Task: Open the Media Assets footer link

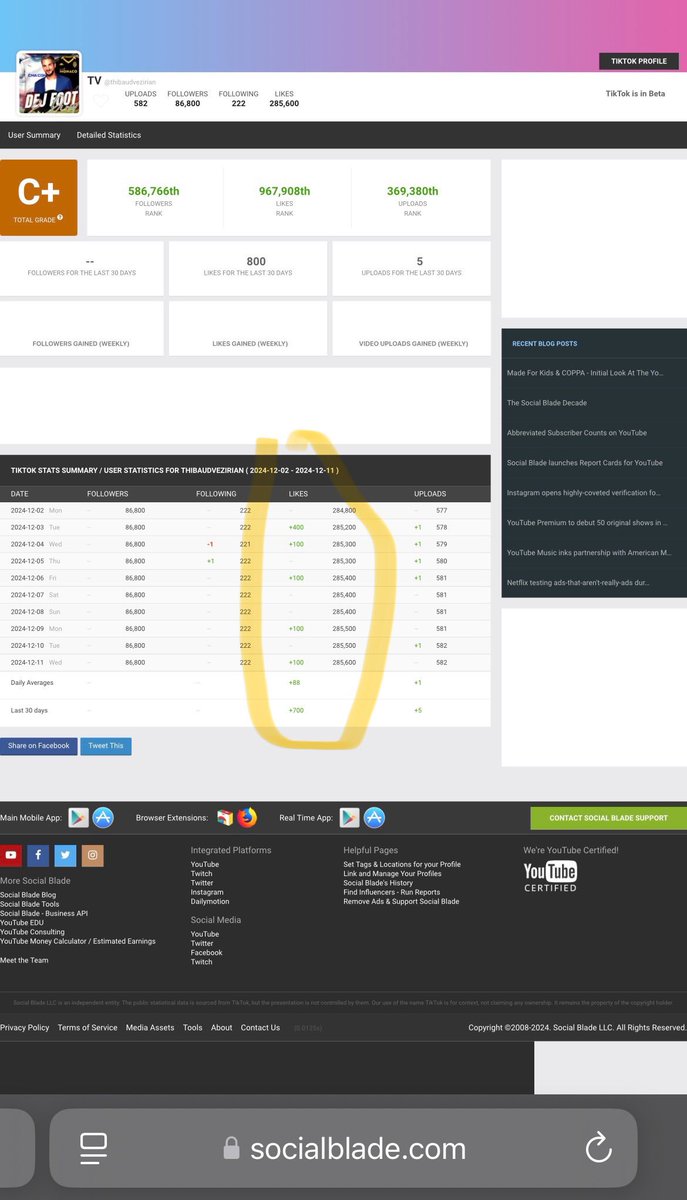Action: tap(150, 1027)
